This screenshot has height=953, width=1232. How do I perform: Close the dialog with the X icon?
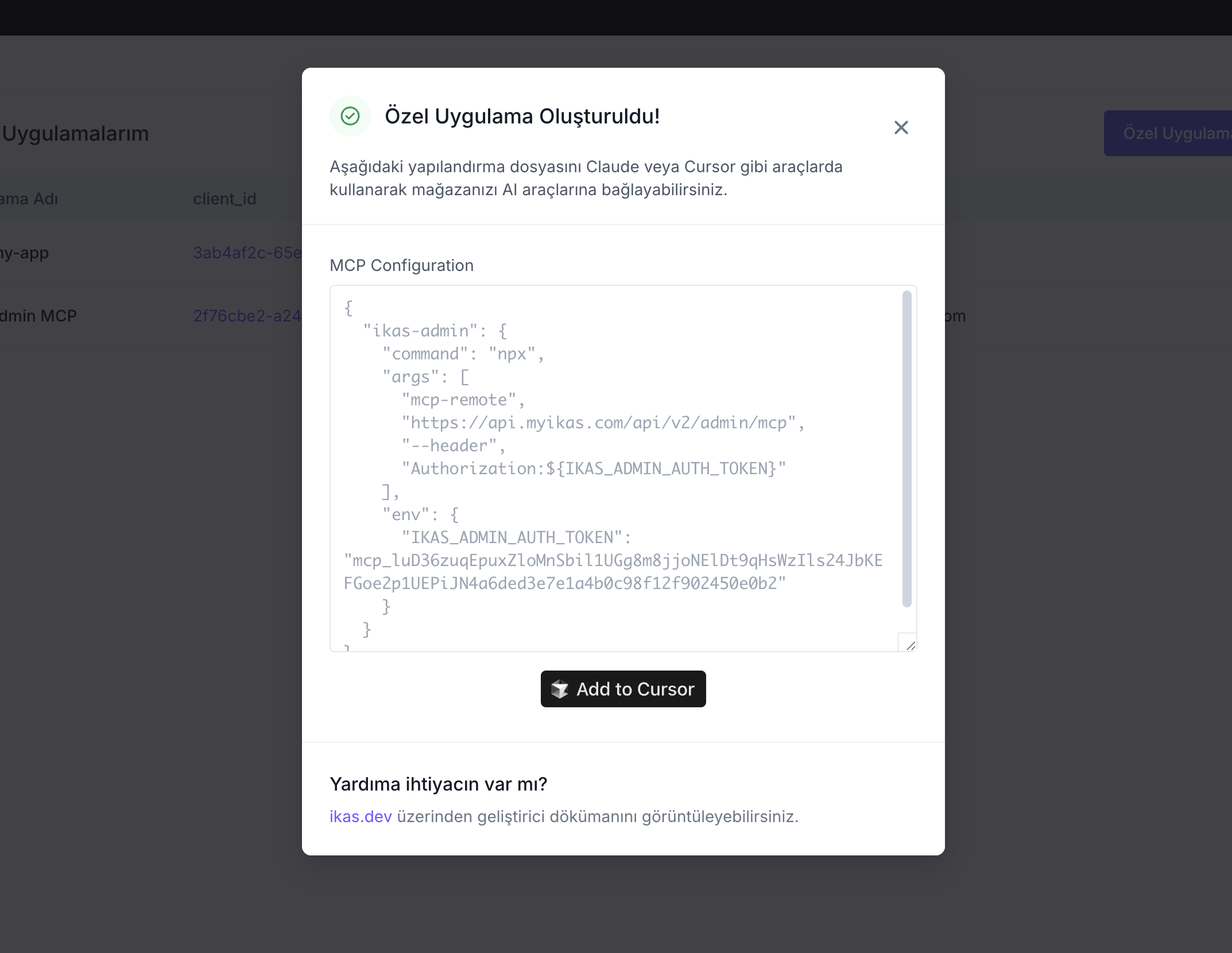(x=901, y=127)
